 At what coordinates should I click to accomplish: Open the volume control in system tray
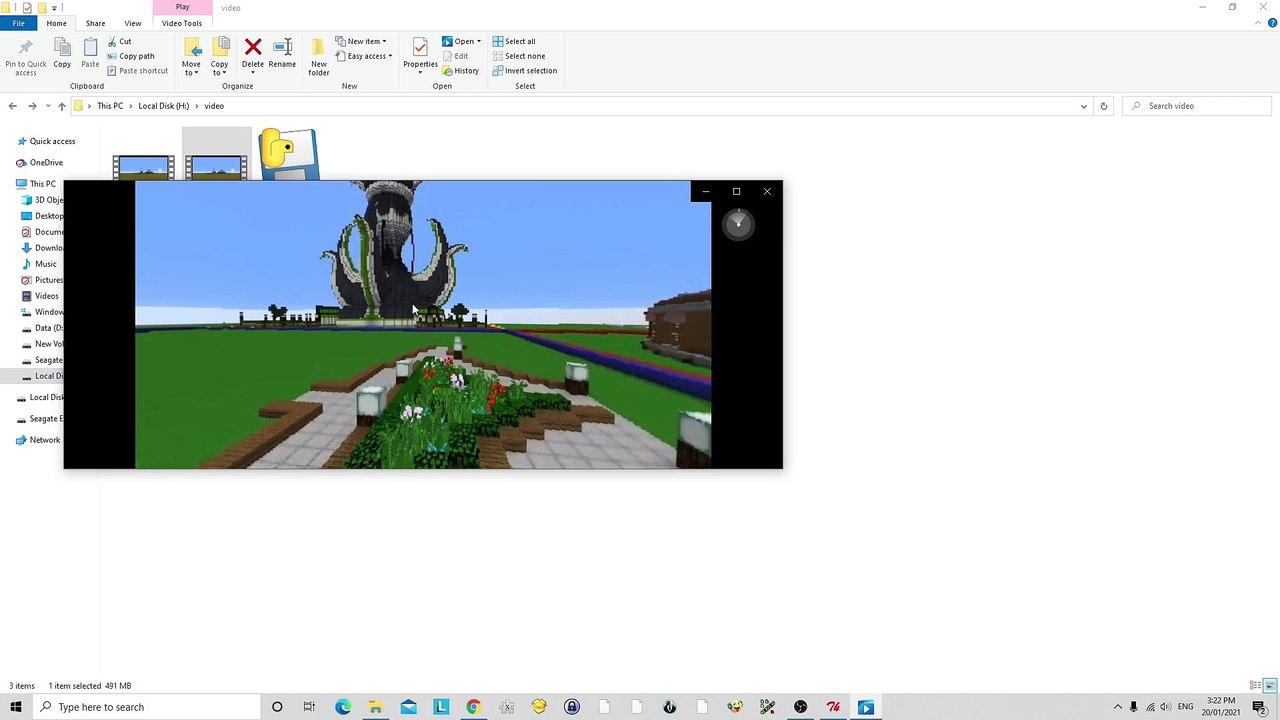coord(1165,707)
